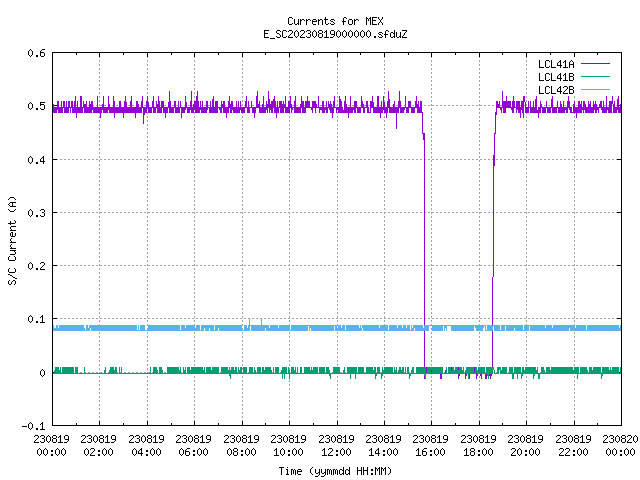Click the 230819 06:00 time tick label
Screen dimensions: 640x480
pyautogui.click(x=193, y=446)
